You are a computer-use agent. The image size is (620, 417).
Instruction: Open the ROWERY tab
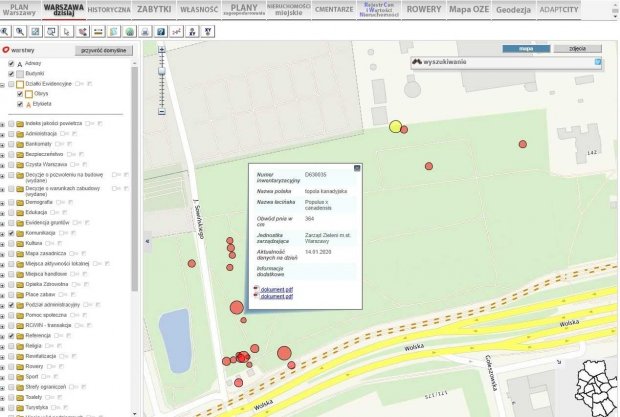424,9
